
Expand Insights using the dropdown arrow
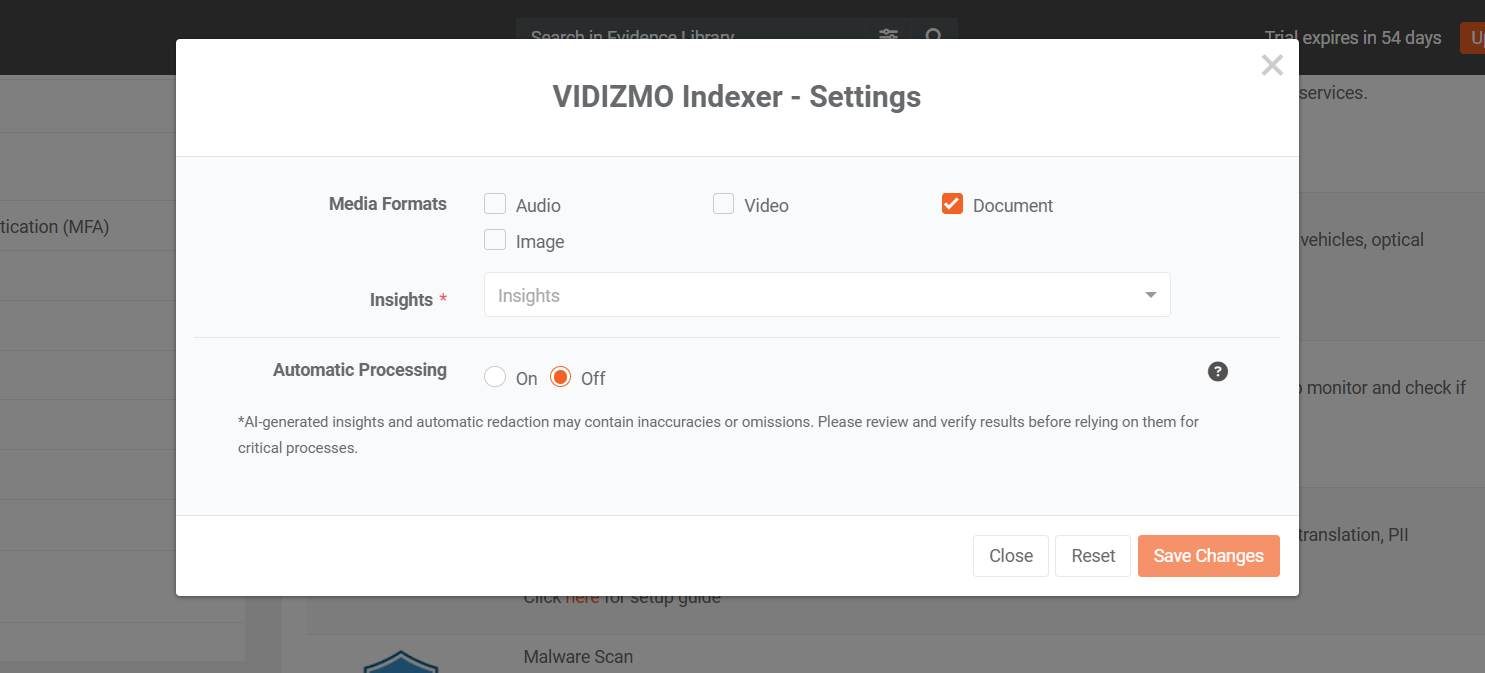coord(1150,296)
